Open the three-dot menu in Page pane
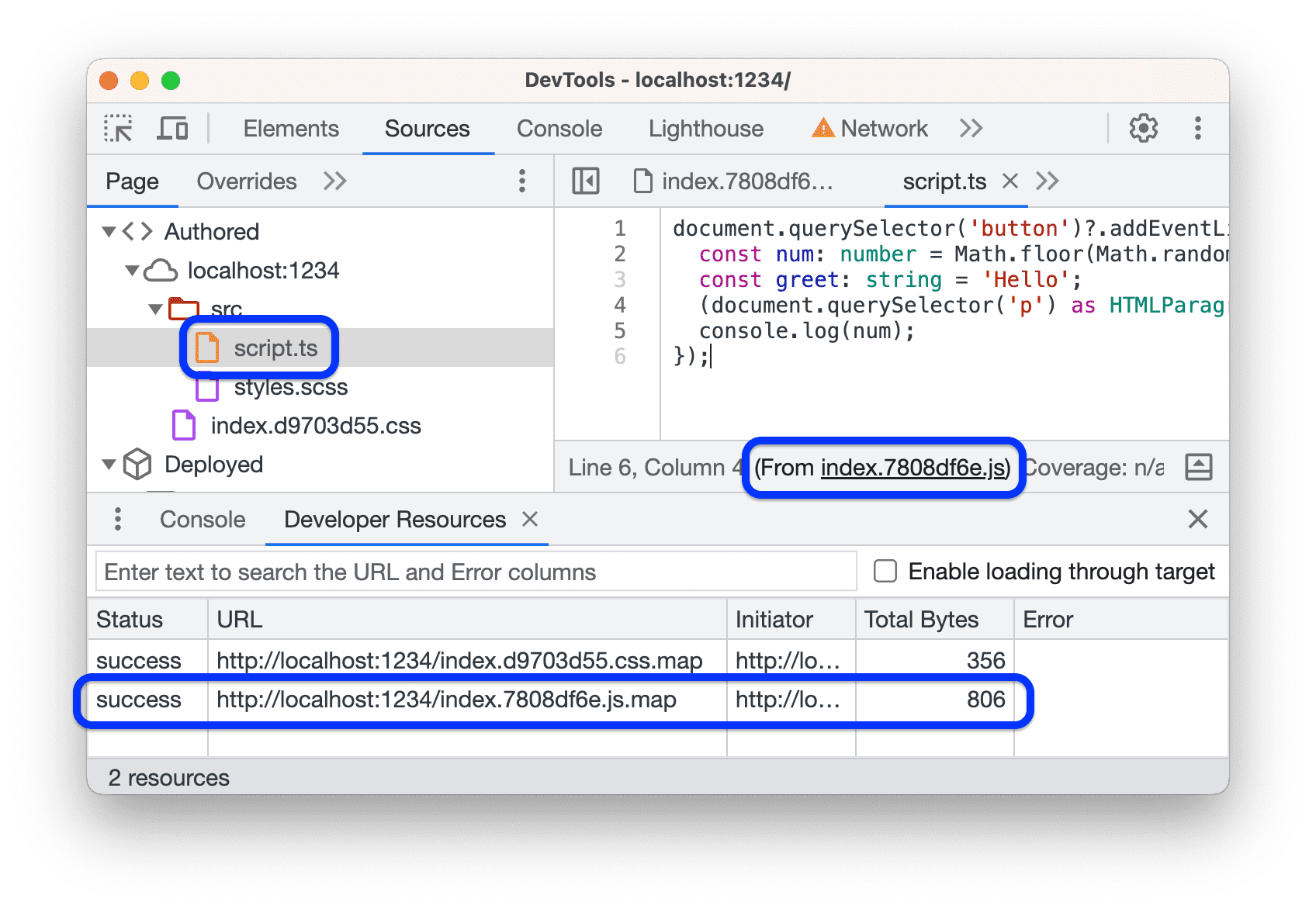1316x909 pixels. (522, 181)
